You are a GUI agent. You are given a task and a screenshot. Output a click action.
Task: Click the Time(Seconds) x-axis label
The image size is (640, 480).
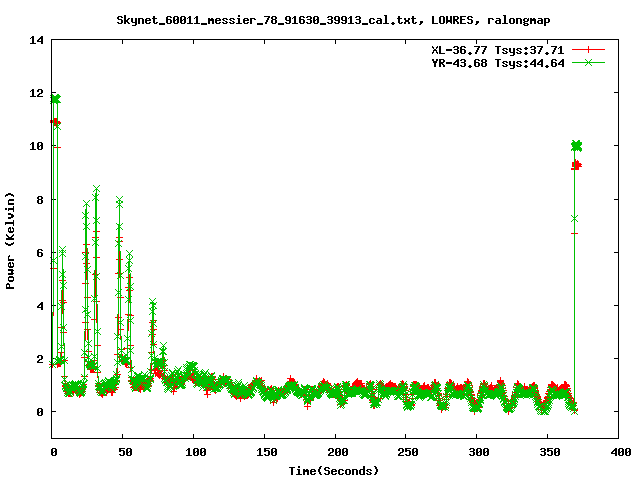(333, 471)
